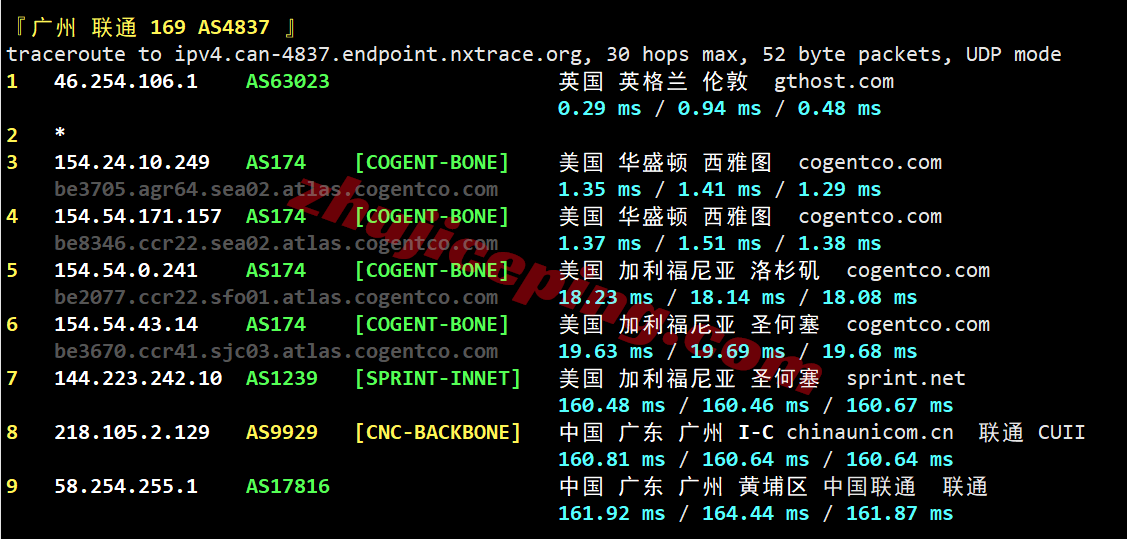Click hostname be8346.ccr22.sea02.atlas.cogentco.com
Screen dimensions: 1127x539
tap(275, 244)
